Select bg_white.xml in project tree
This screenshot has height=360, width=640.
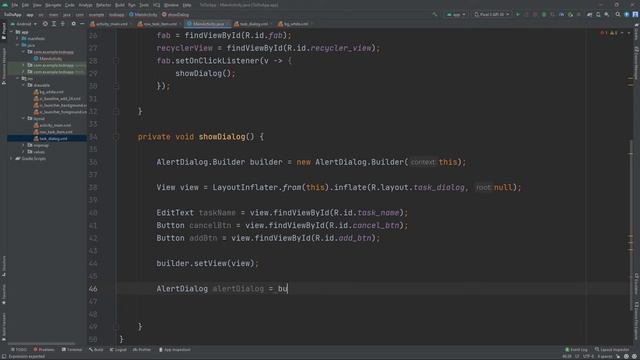pos(49,92)
